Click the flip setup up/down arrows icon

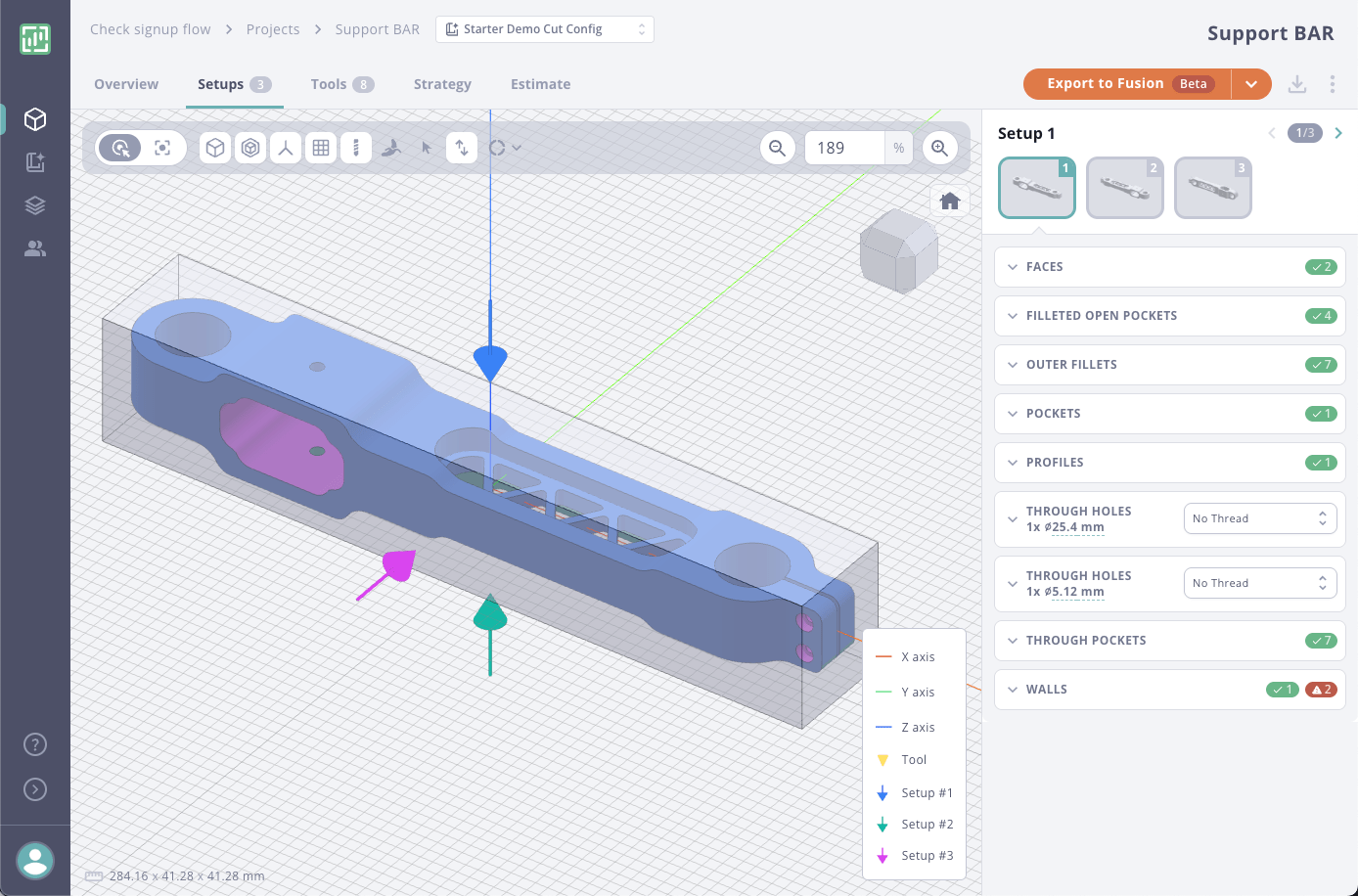point(462,147)
